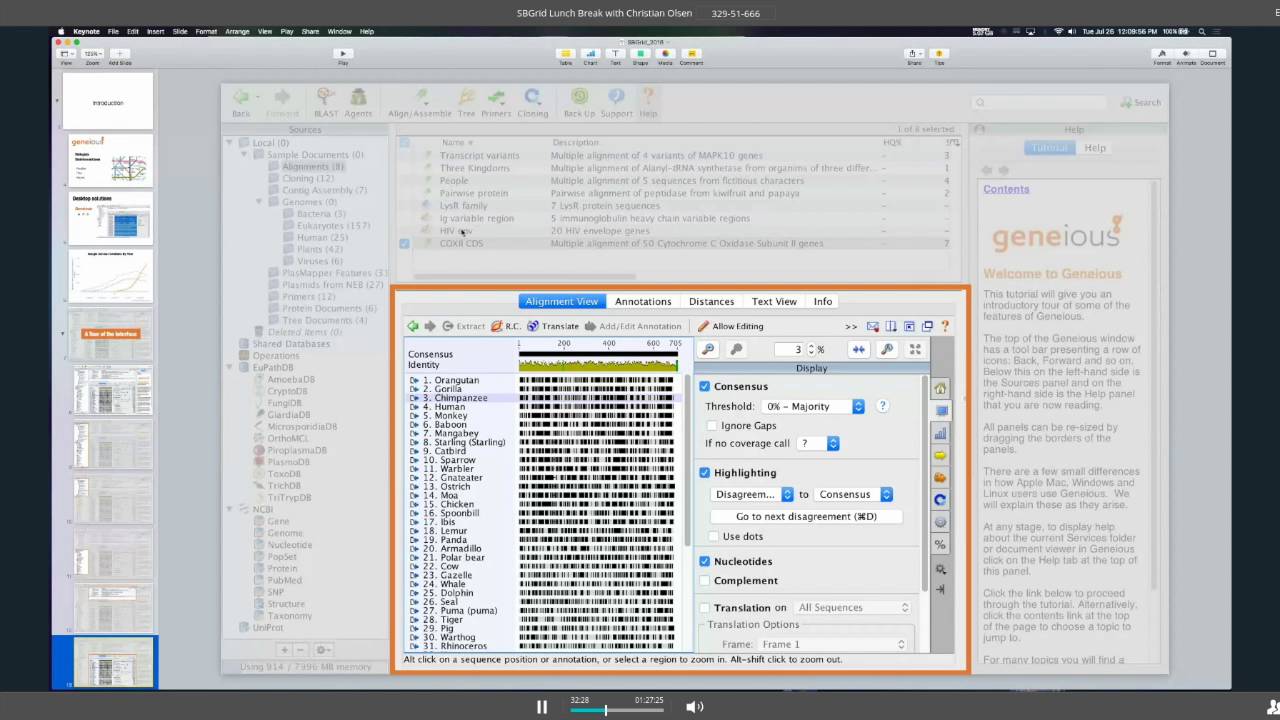Image resolution: width=1280 pixels, height=720 pixels.
Task: Click the Geneious Cloning toolbar icon
Action: (532, 97)
